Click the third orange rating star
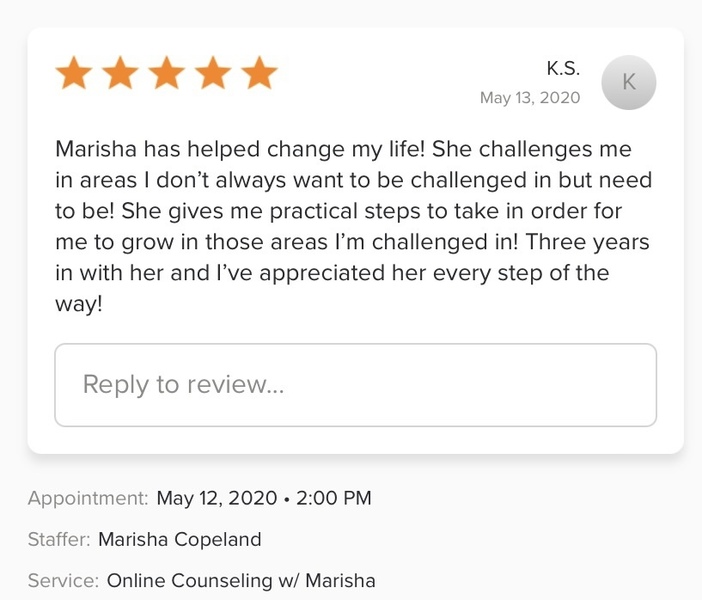The width and height of the screenshot is (702, 600). (x=167, y=73)
